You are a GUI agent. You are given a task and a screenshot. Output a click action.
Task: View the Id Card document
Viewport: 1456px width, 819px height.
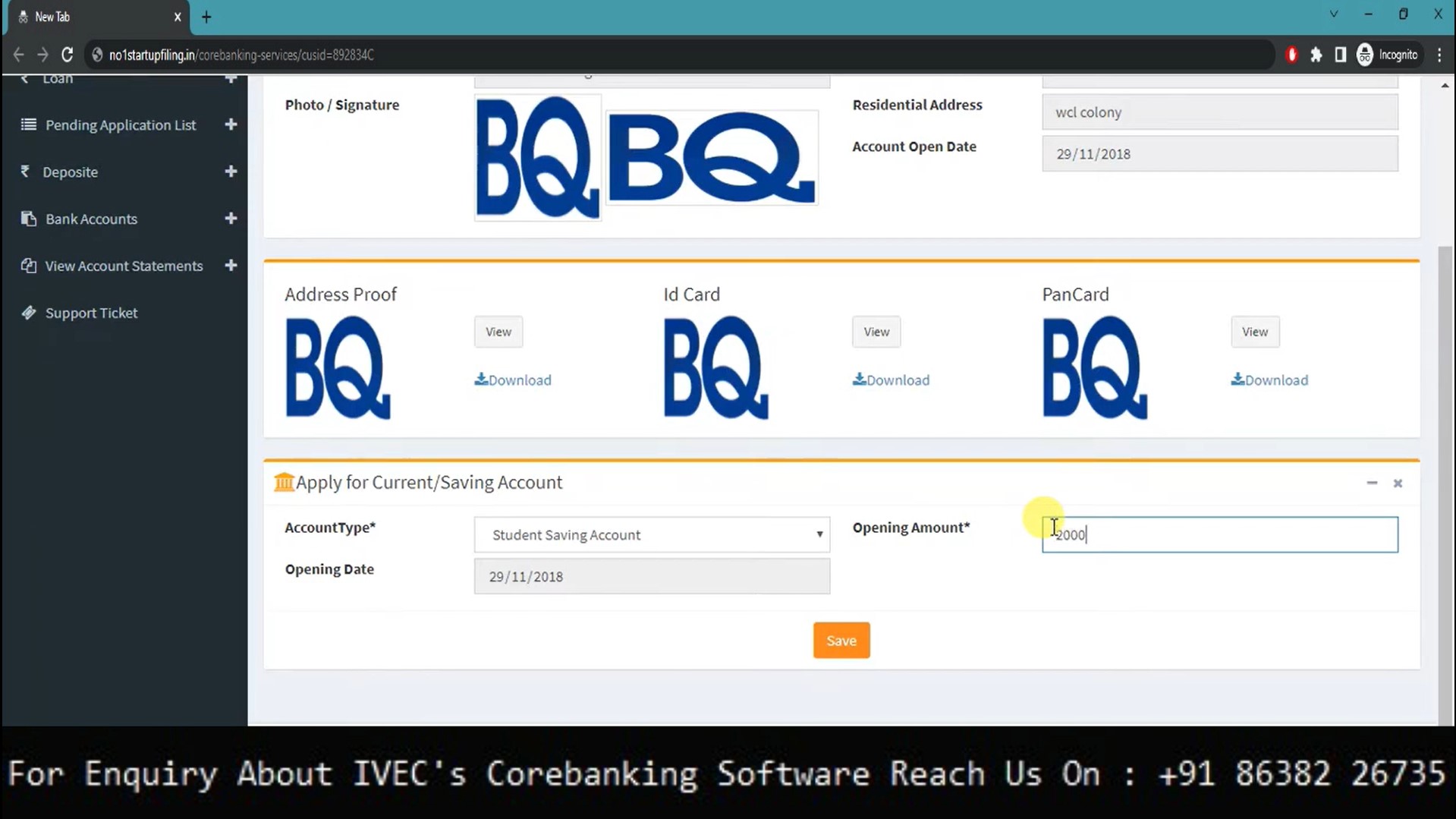(x=876, y=332)
